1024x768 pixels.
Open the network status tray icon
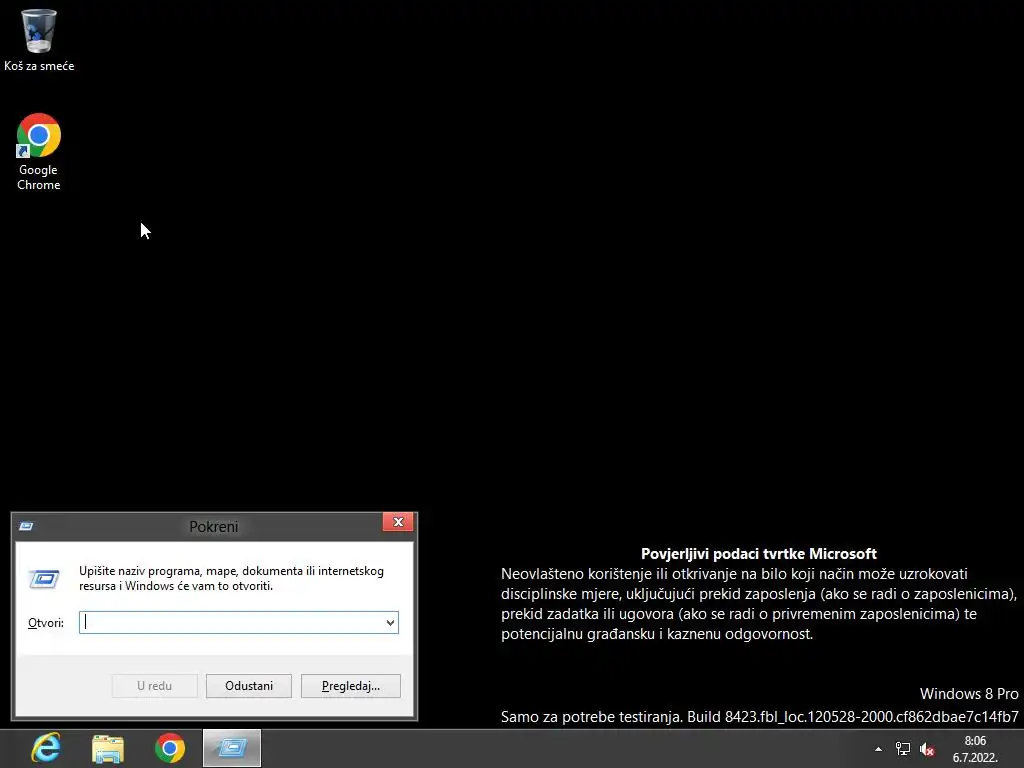click(x=903, y=749)
